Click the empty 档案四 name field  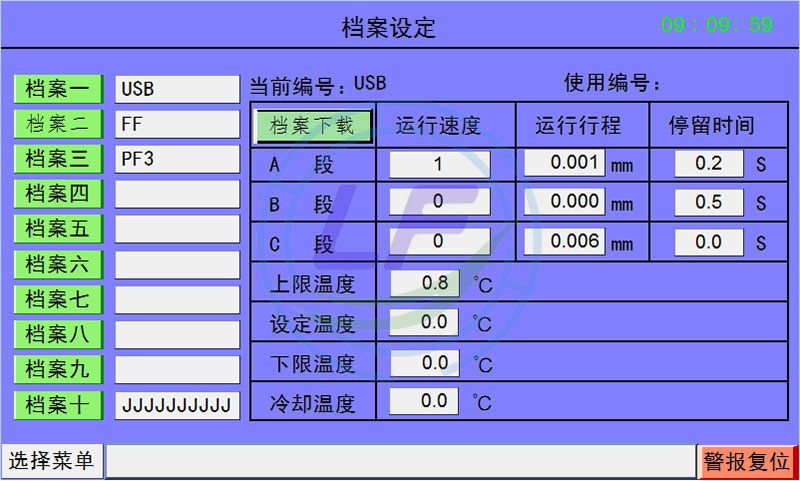177,194
